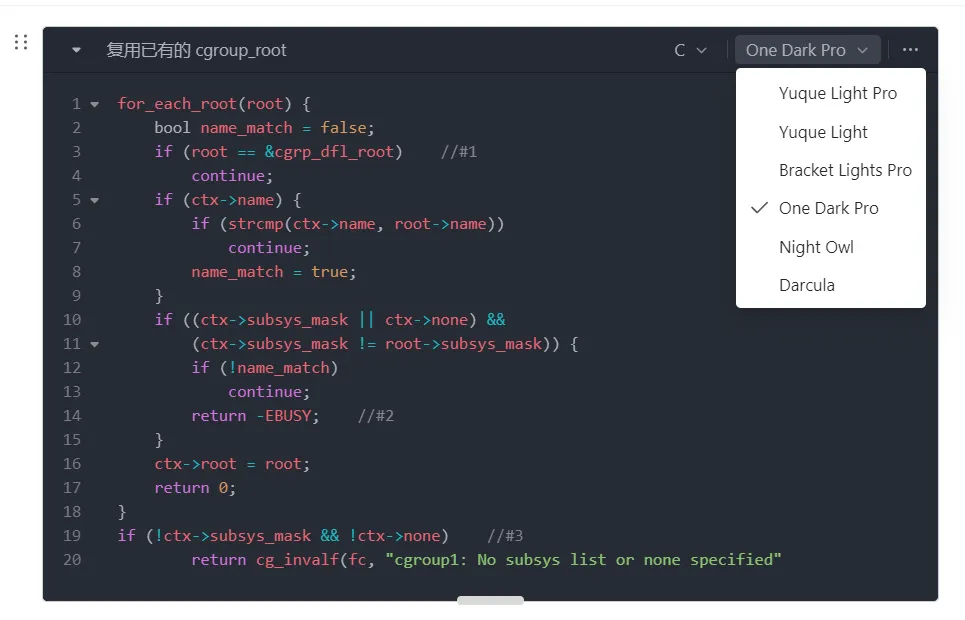Click the horizontal scrollbar thumb under the code

tap(491, 600)
